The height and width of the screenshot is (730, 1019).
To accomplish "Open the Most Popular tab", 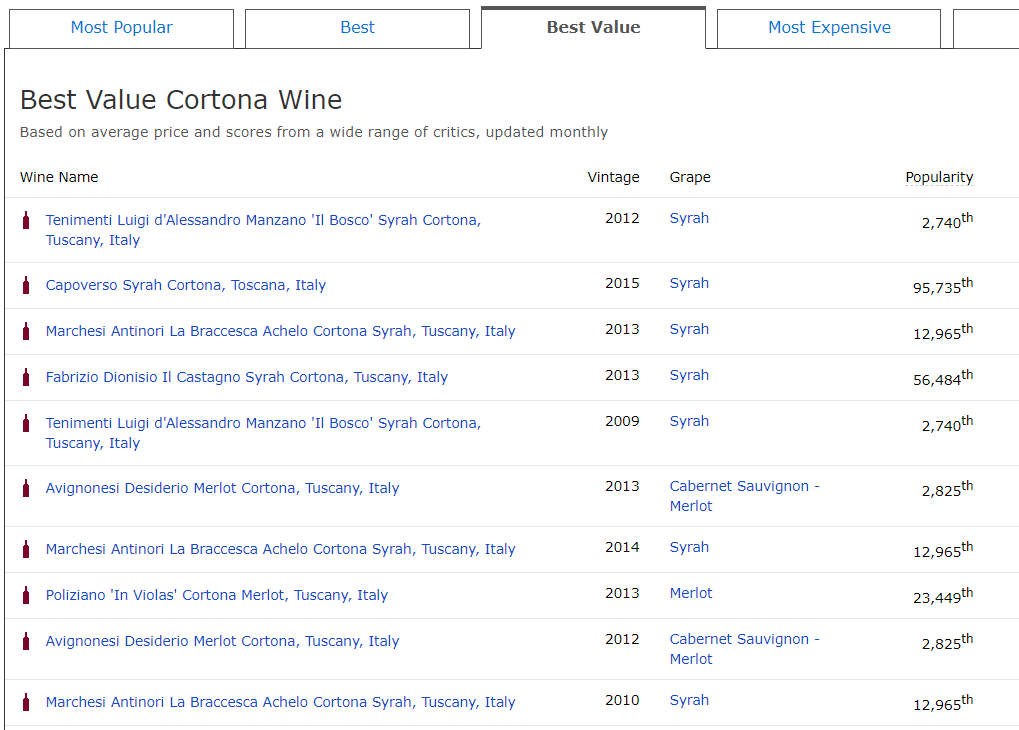I will pos(122,28).
